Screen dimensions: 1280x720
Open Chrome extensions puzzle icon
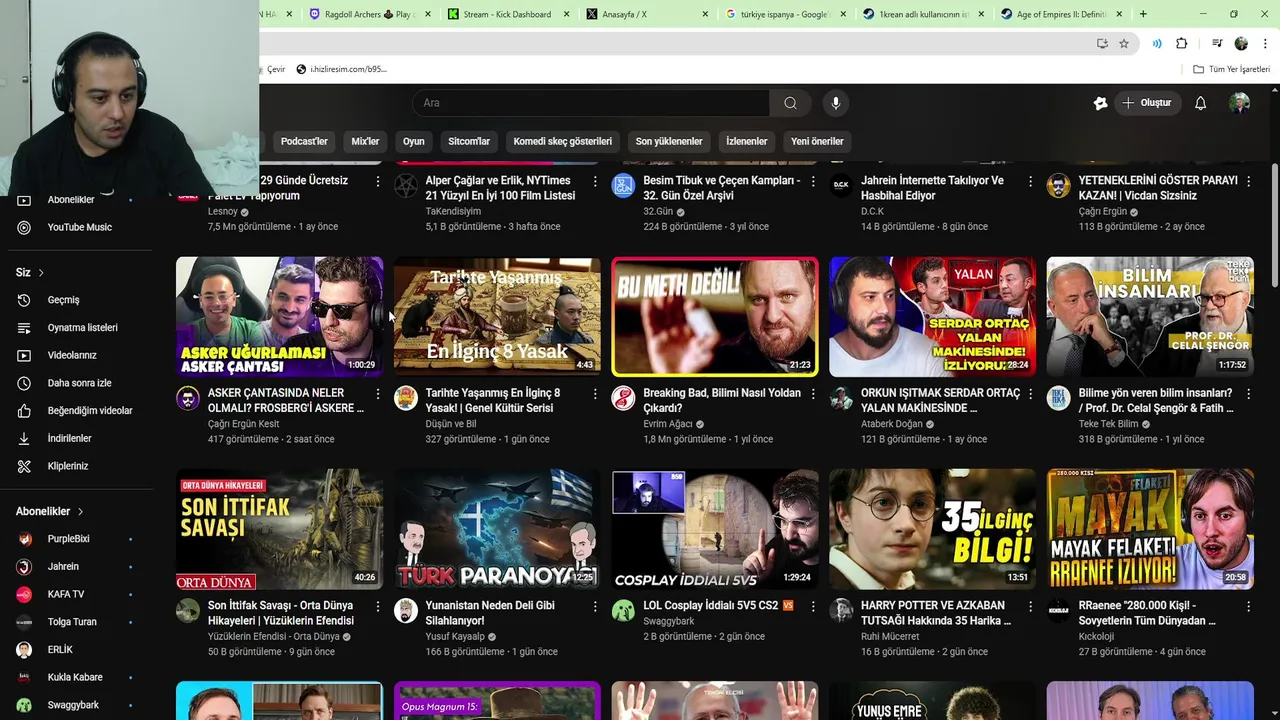1182,44
